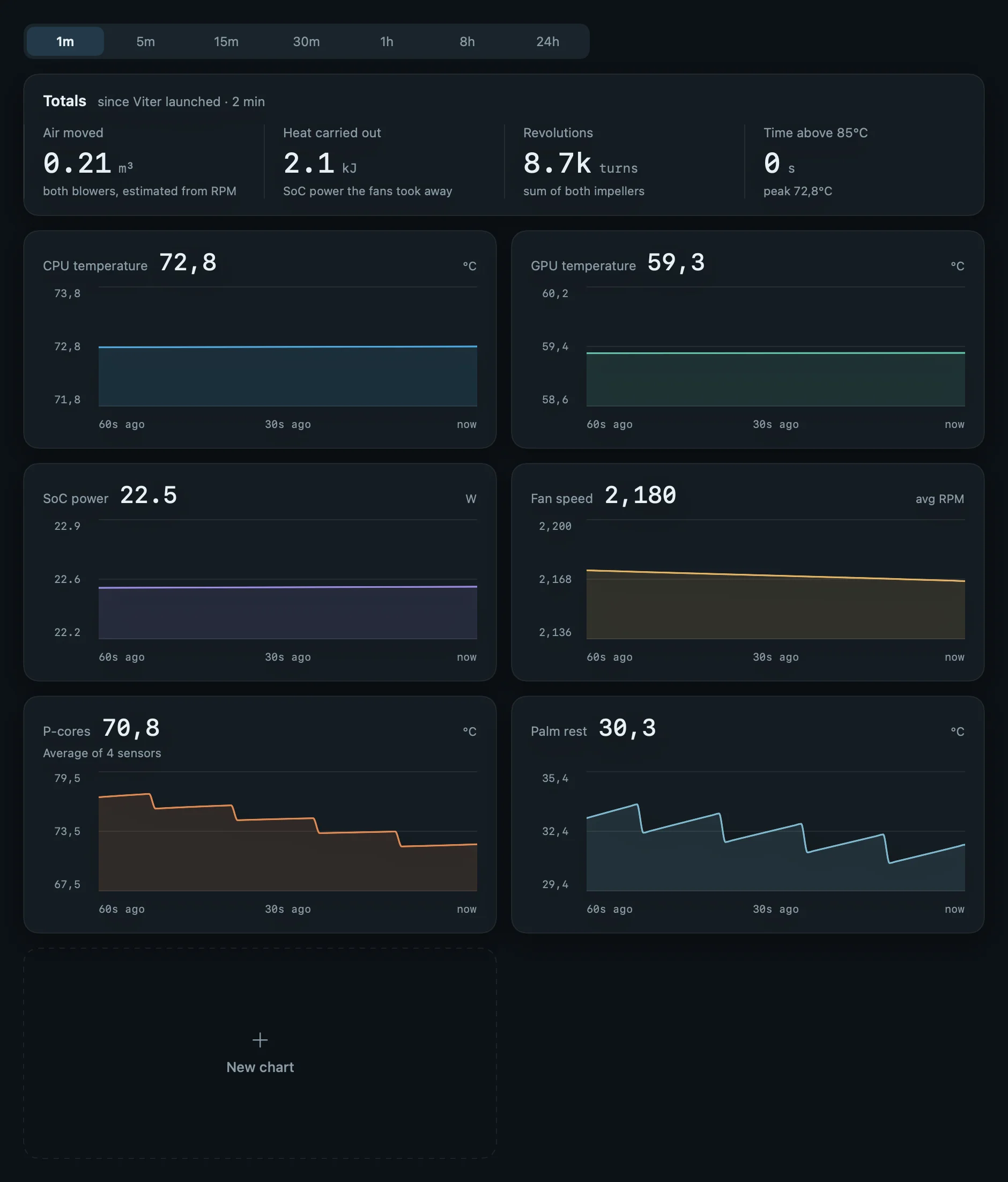Click the 35,4 axis label on Palm rest

(x=555, y=778)
